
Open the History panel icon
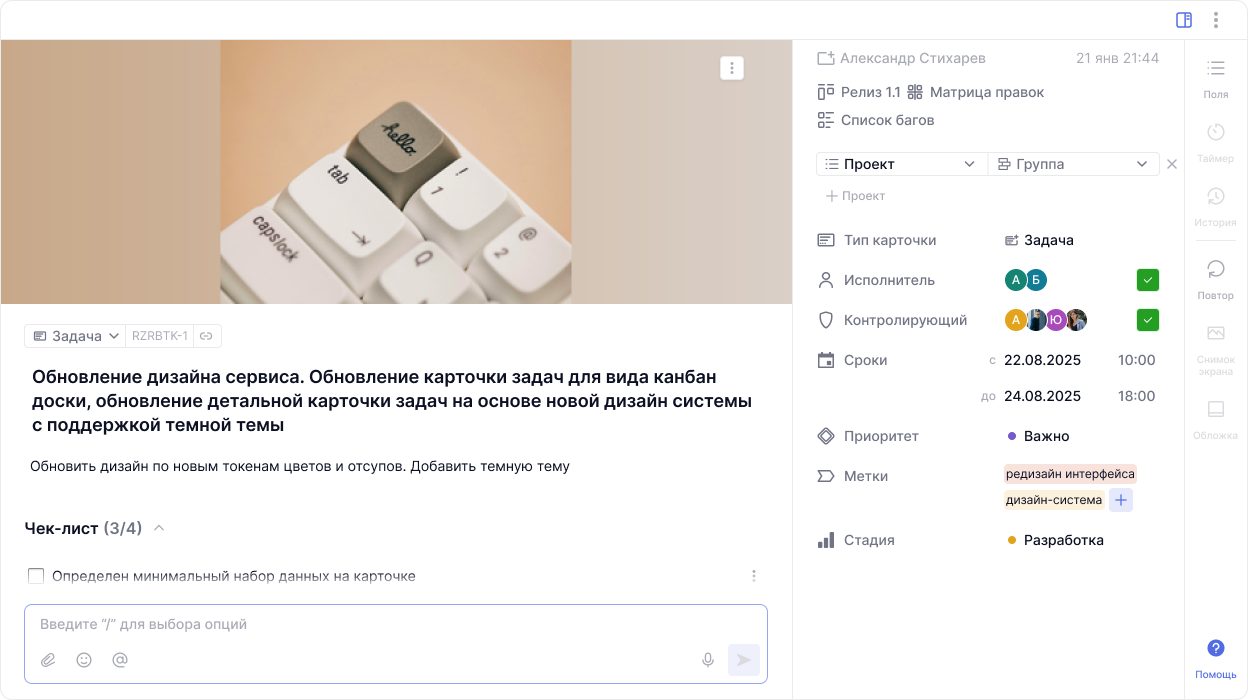[1215, 197]
